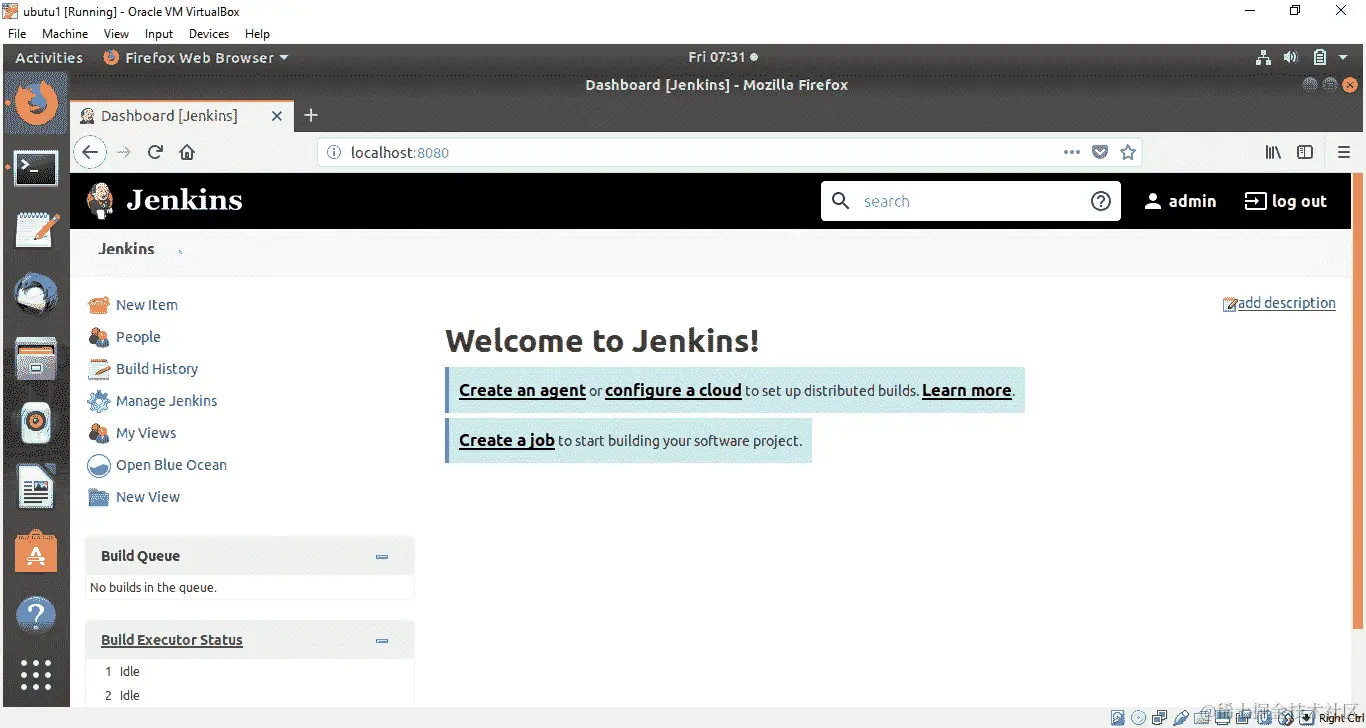The width and height of the screenshot is (1366, 728).
Task: Select My Views in the sidebar
Action: (x=144, y=432)
